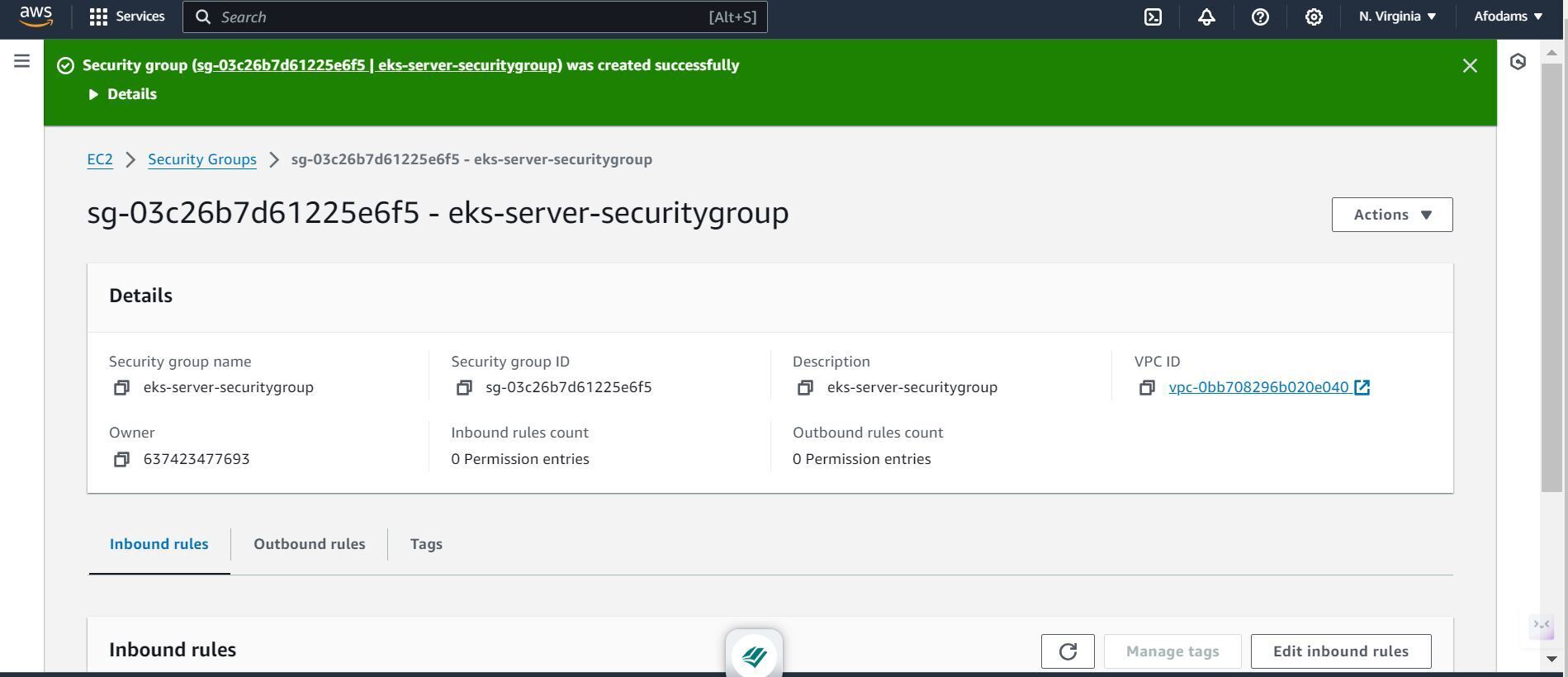Viewport: 1568px width, 677px height.
Task: Open the vpc-0bb708296b020e040 link
Action: click(1258, 387)
